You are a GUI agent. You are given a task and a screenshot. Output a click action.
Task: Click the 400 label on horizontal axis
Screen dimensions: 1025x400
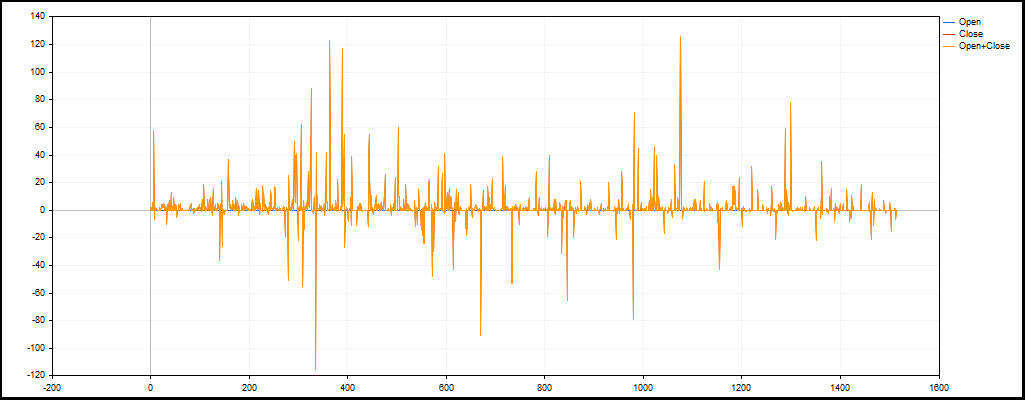coord(347,386)
